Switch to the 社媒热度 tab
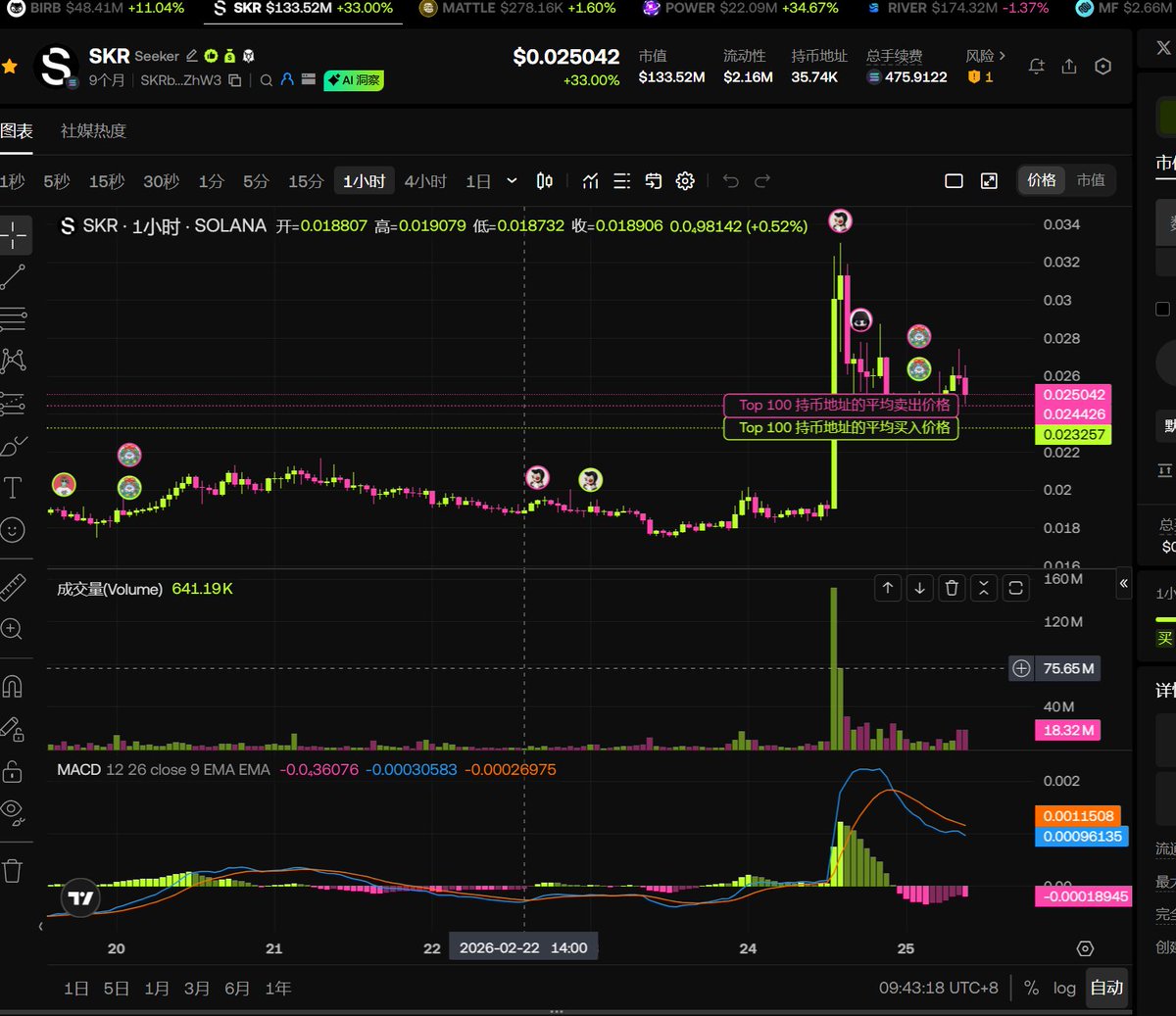The height and width of the screenshot is (1016, 1176). [93, 130]
